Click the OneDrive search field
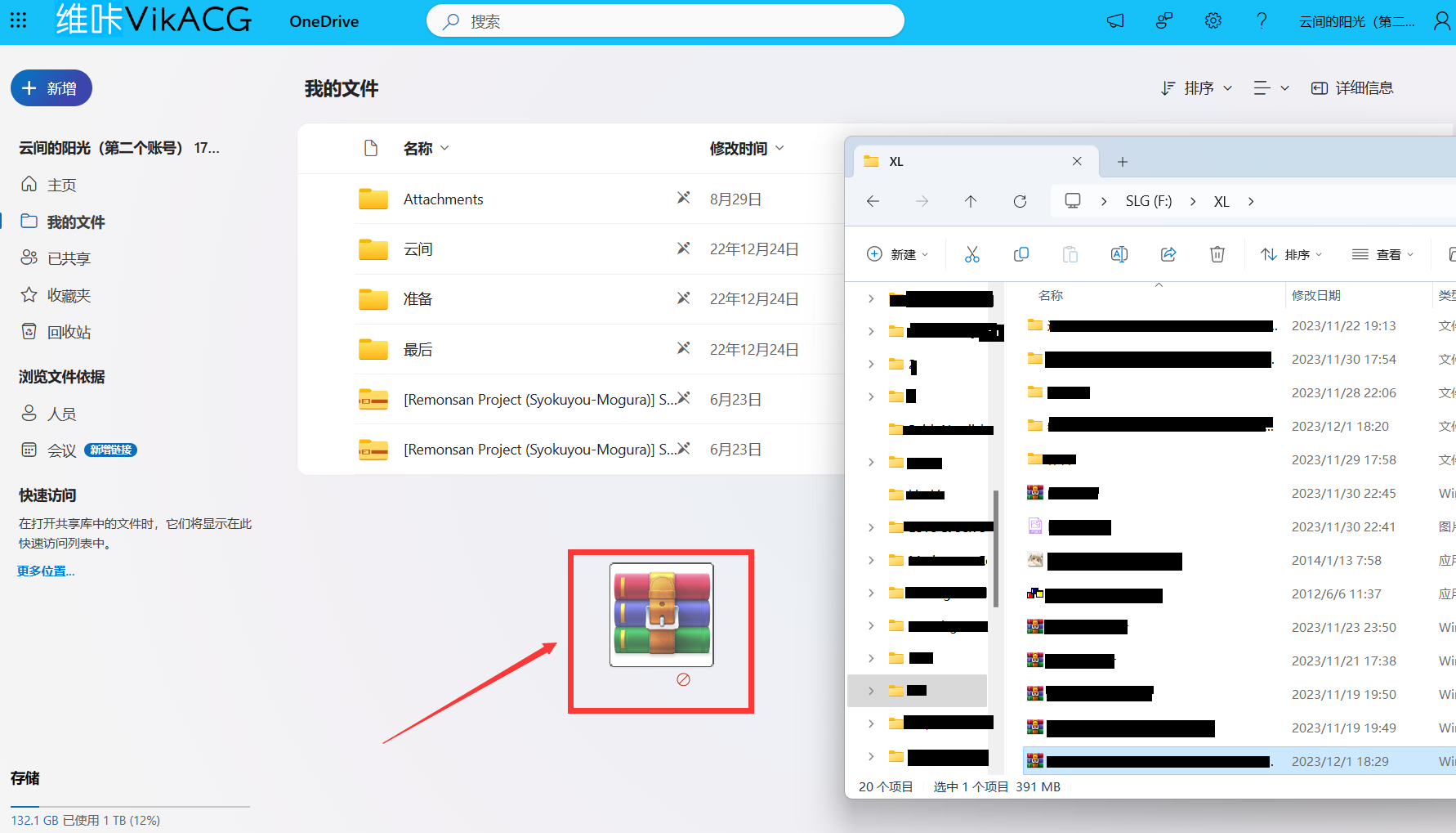Image resolution: width=1456 pixels, height=833 pixels. (x=665, y=21)
